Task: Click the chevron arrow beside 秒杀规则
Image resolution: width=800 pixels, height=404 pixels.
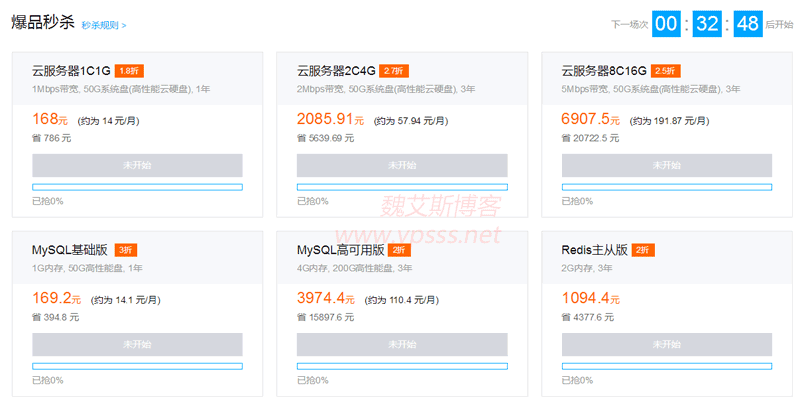Action: click(124, 25)
